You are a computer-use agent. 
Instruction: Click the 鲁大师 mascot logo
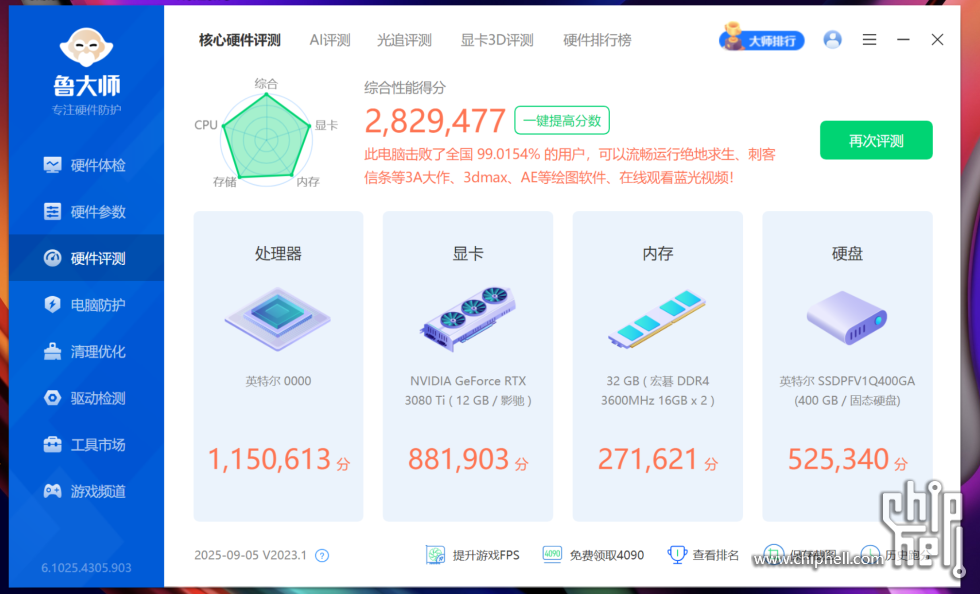point(86,48)
